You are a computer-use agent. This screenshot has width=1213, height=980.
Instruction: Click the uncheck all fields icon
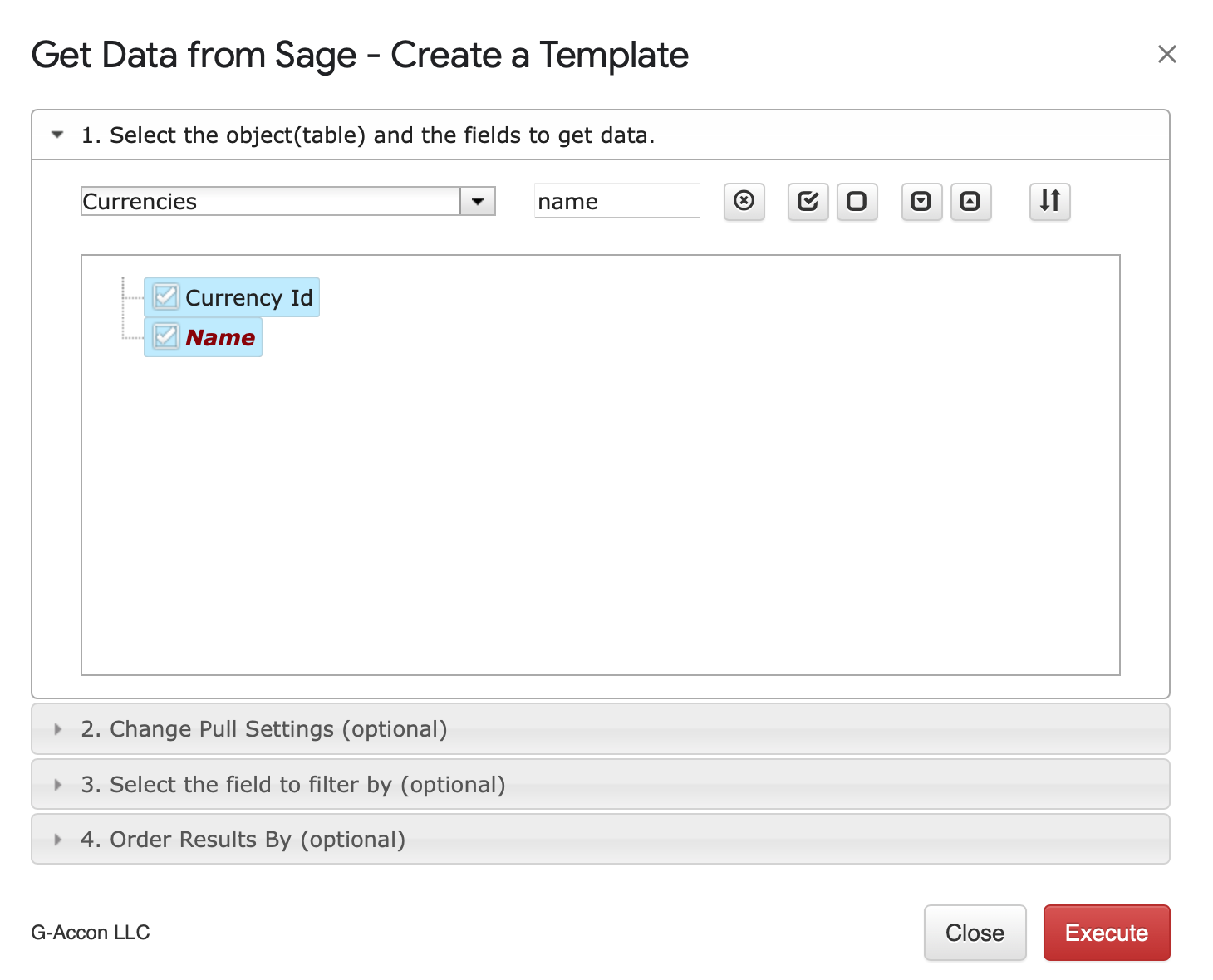857,202
